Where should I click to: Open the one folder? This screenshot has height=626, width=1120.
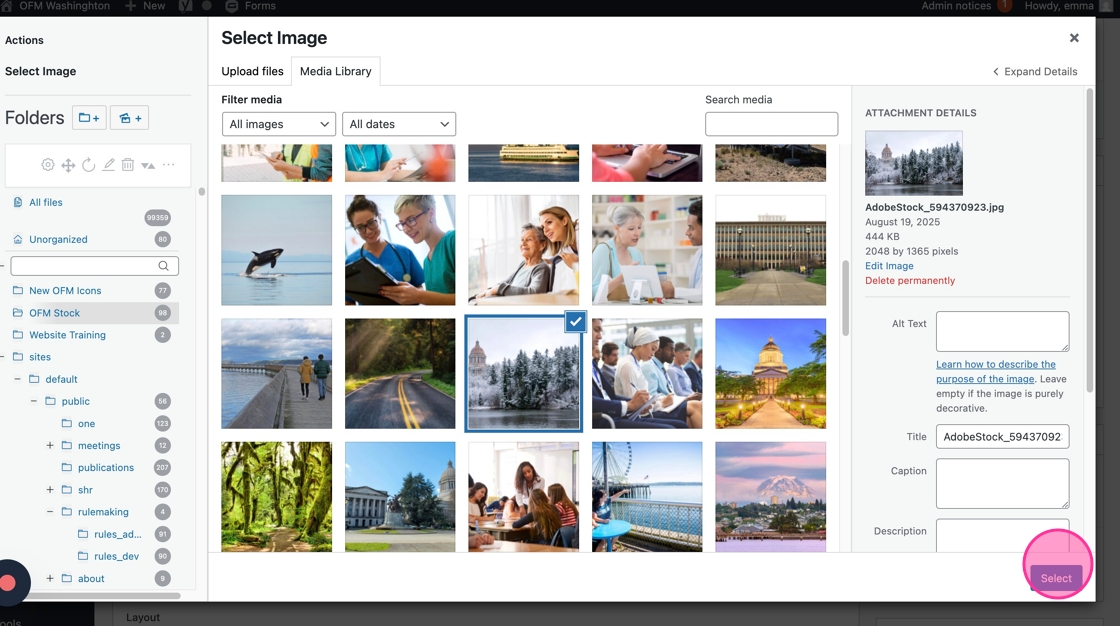coord(86,424)
